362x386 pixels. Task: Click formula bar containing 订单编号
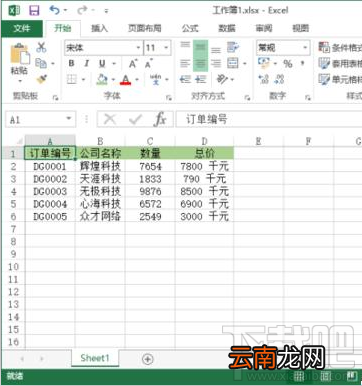click(x=269, y=119)
